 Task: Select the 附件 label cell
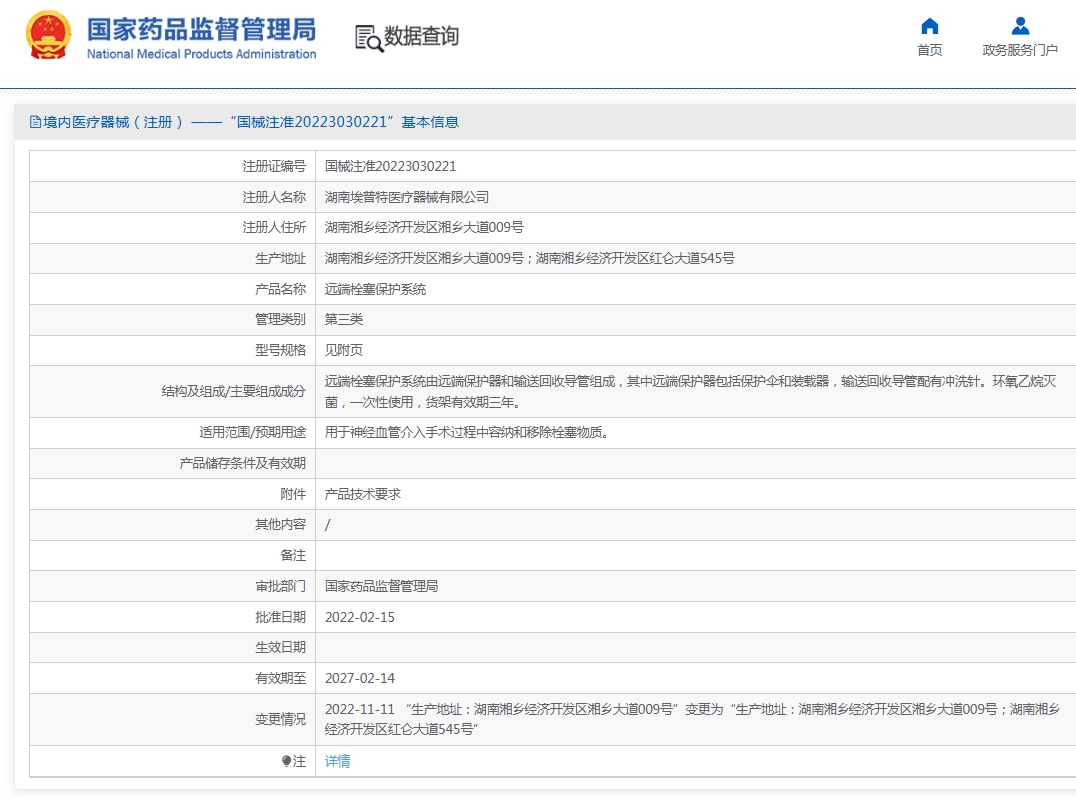click(x=172, y=494)
